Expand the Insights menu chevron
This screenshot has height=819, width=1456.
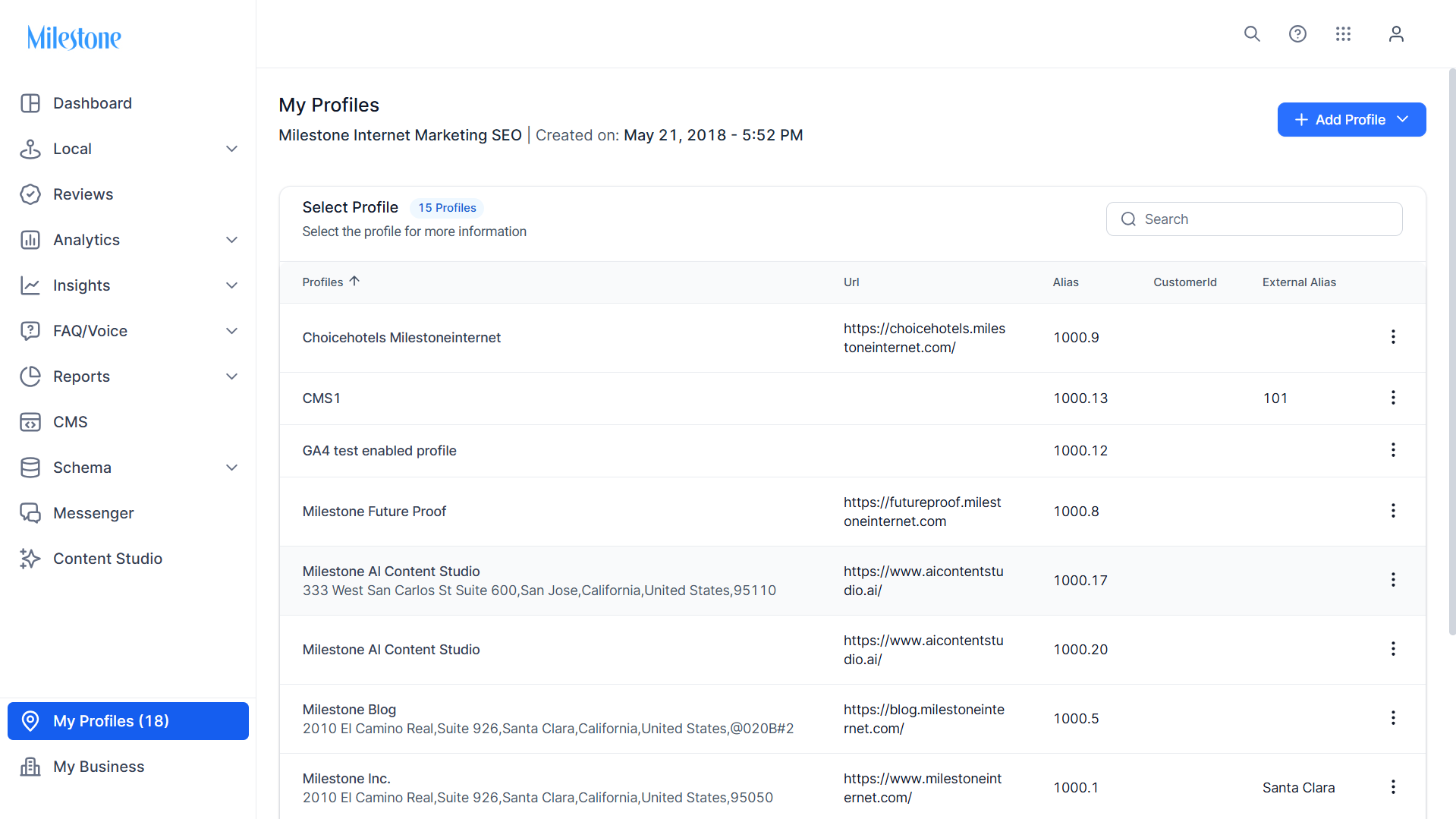(x=232, y=285)
